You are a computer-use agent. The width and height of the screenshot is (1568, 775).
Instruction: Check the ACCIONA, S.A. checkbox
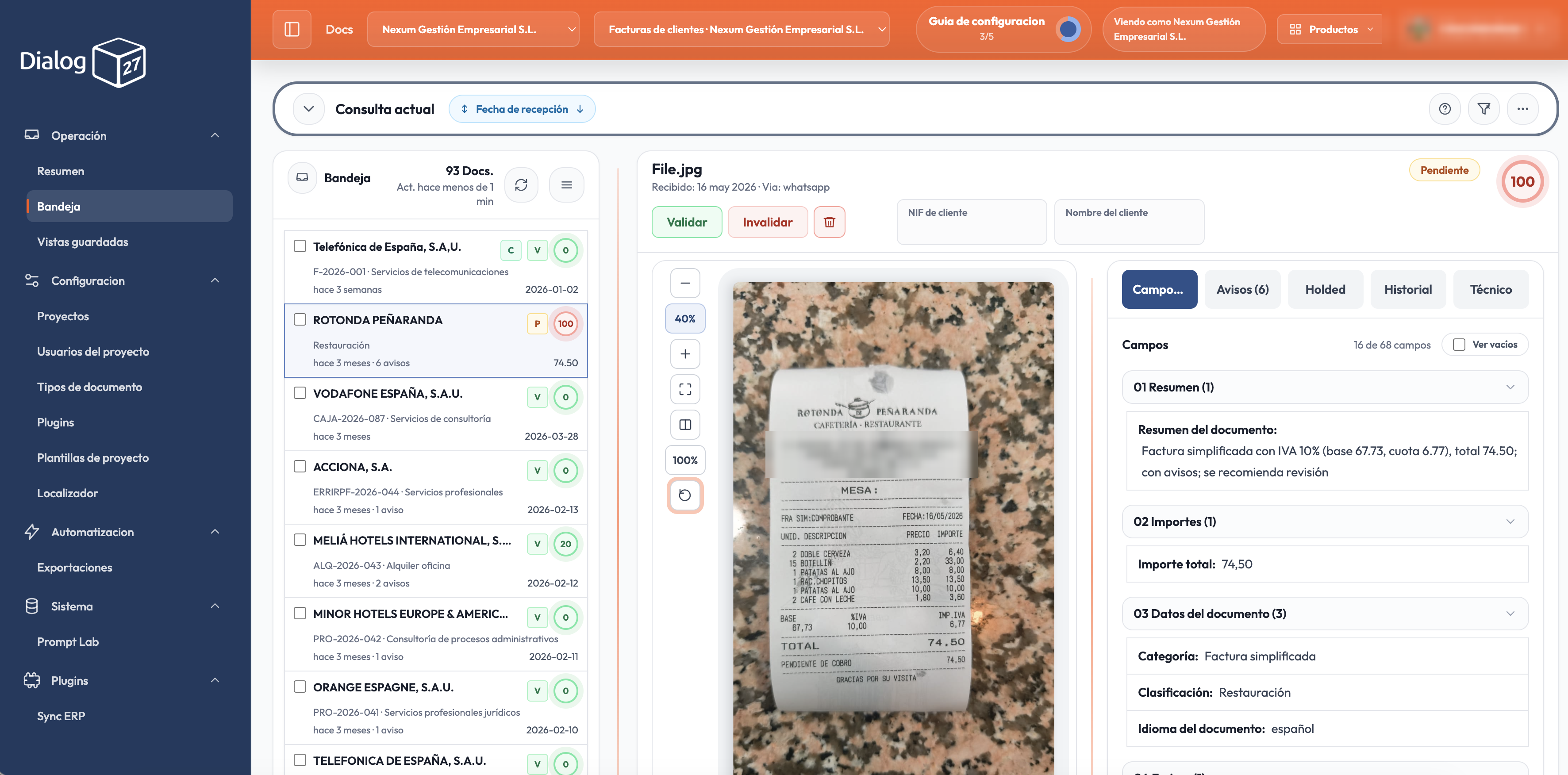tap(300, 466)
